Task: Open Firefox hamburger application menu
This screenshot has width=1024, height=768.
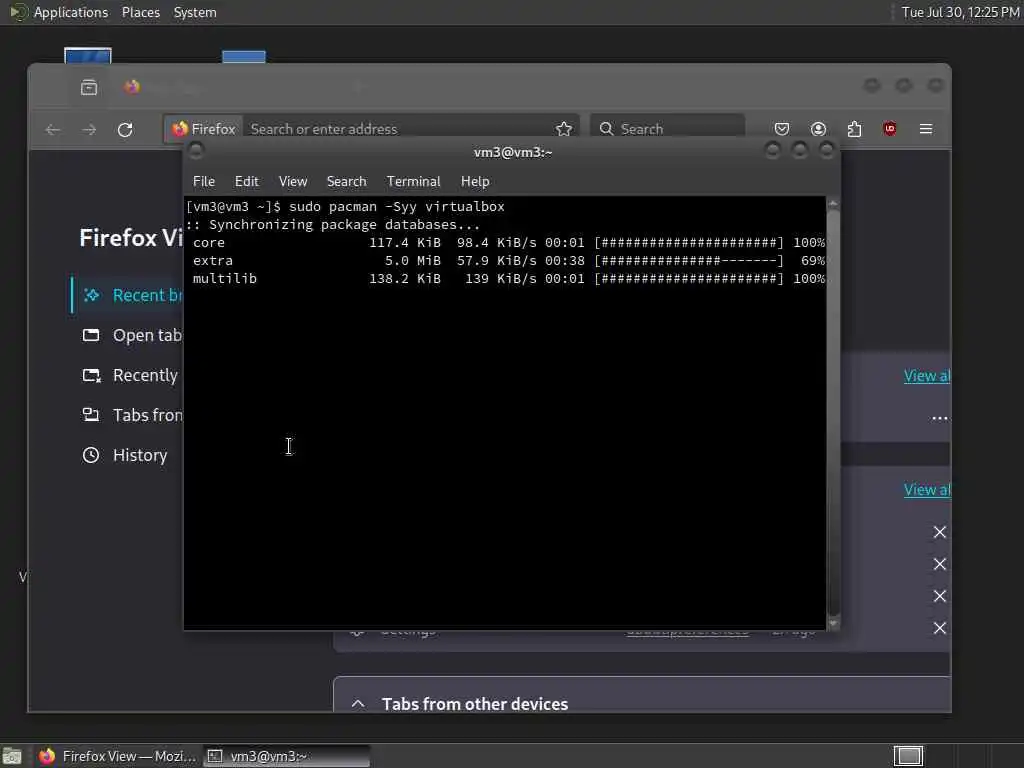Action: (x=926, y=129)
